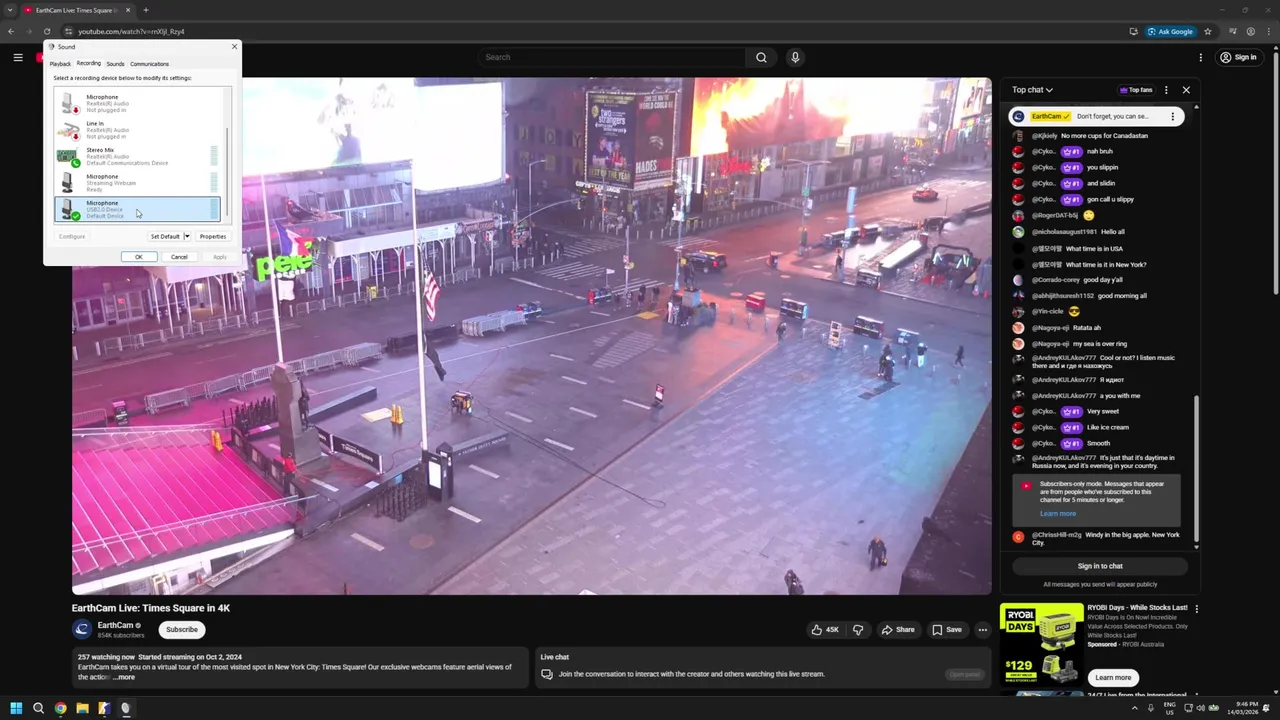Viewport: 1280px width, 720px height.
Task: Cancel the Sound dialog
Action: (x=179, y=257)
